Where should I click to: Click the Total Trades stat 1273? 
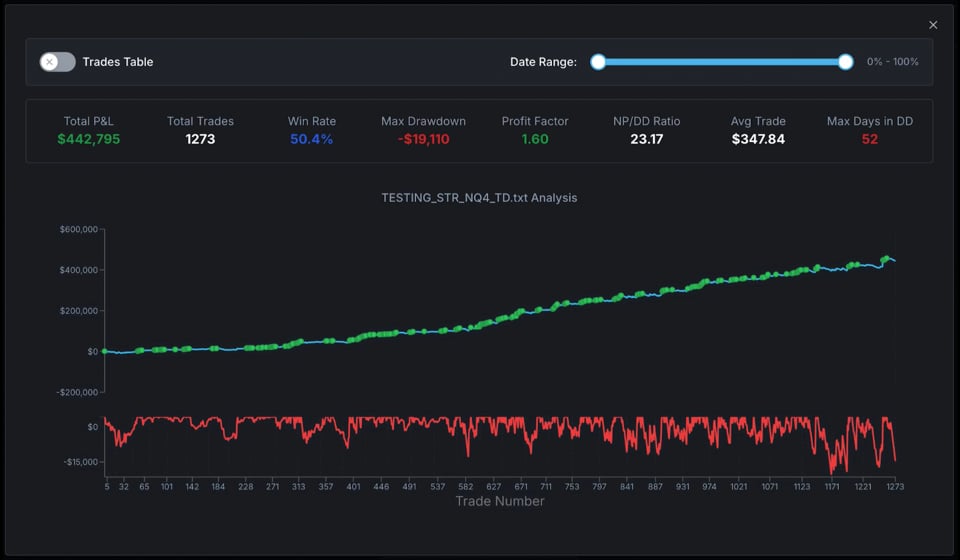200,139
